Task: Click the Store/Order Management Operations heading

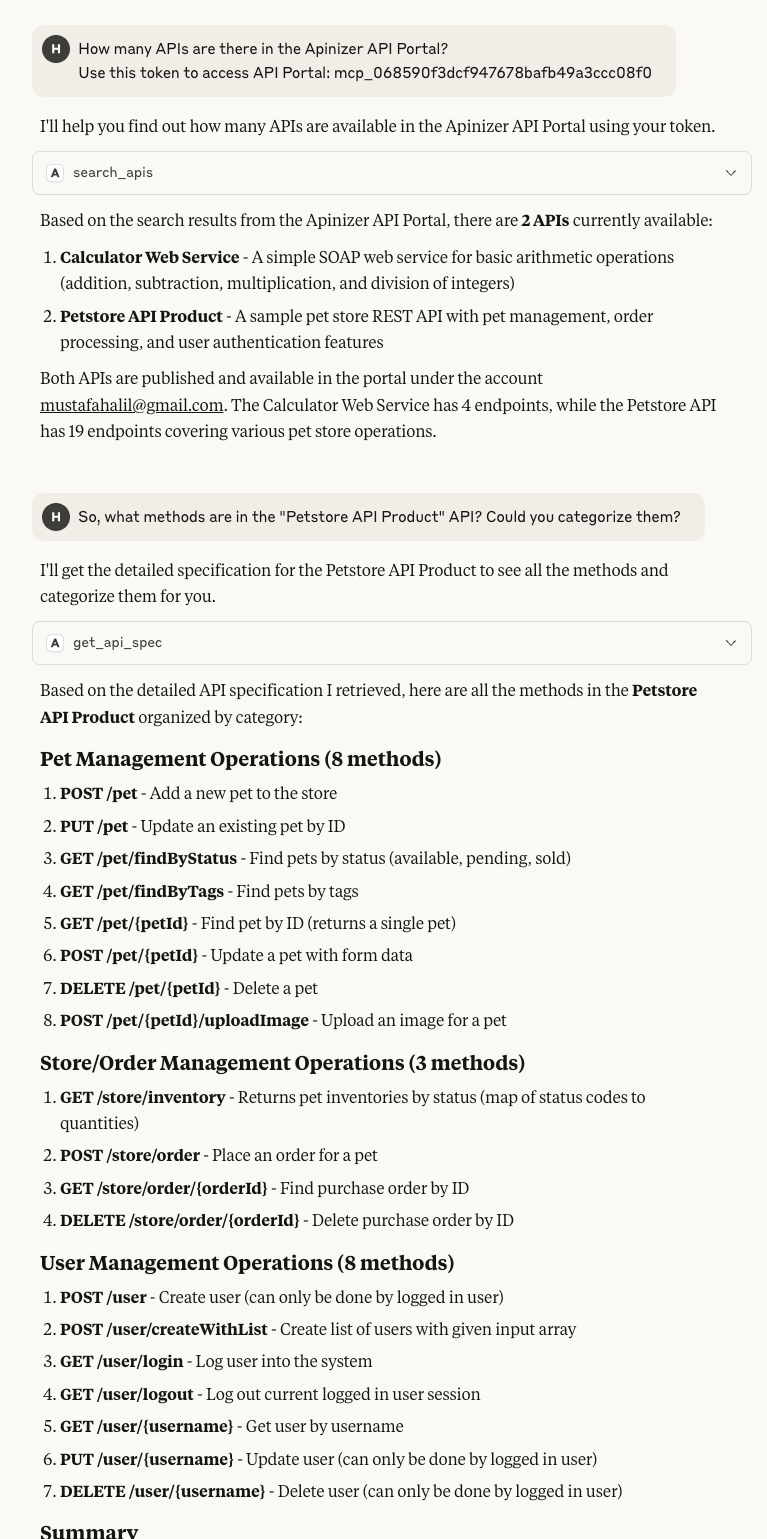Action: click(282, 1063)
